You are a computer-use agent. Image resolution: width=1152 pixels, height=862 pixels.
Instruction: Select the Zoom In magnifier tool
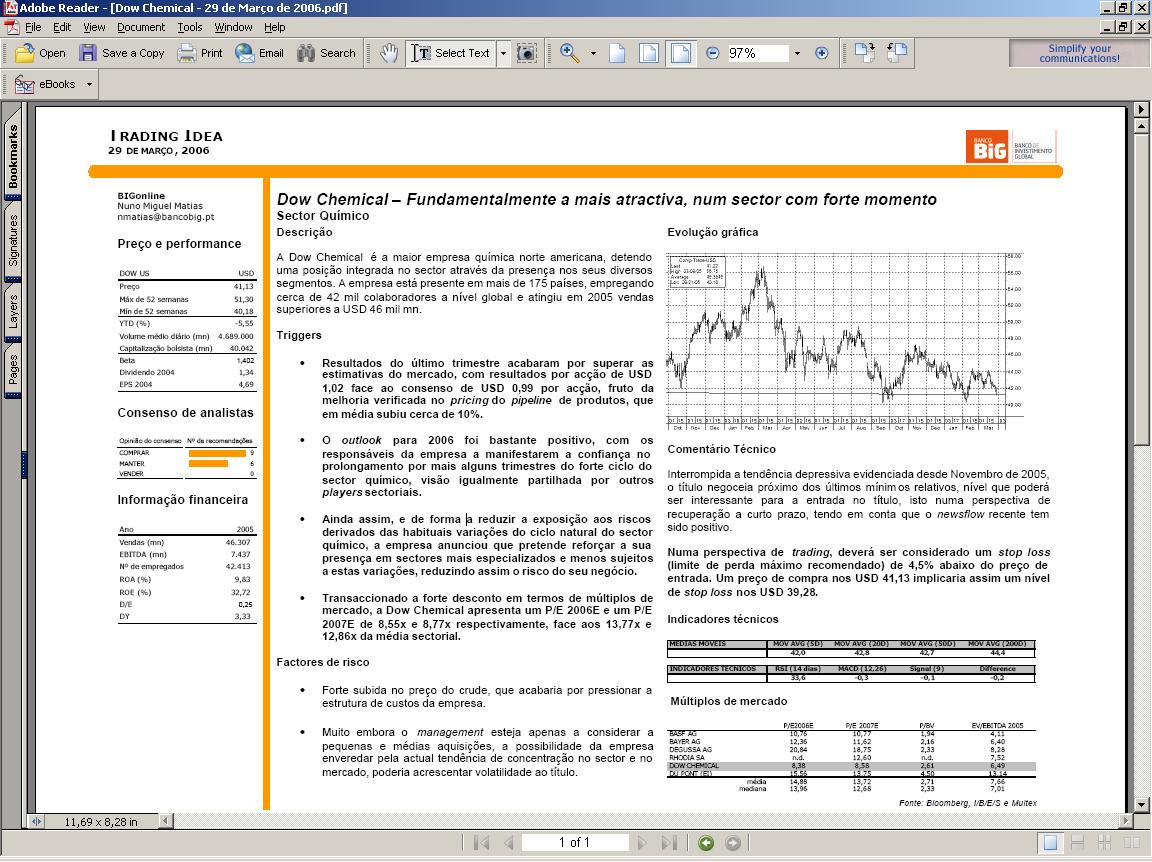click(x=569, y=53)
